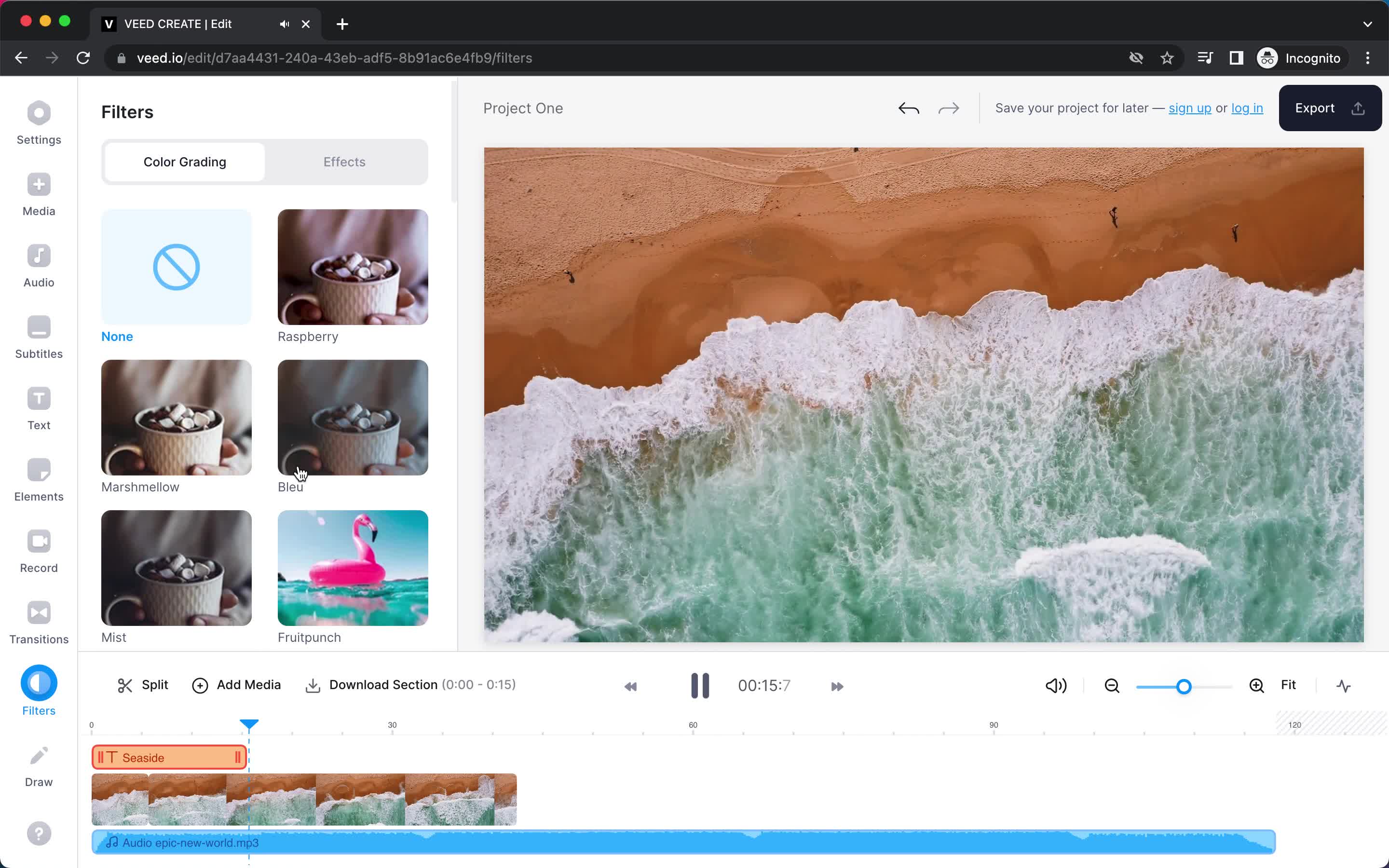Select the Seaside text clip in timeline

point(169,757)
